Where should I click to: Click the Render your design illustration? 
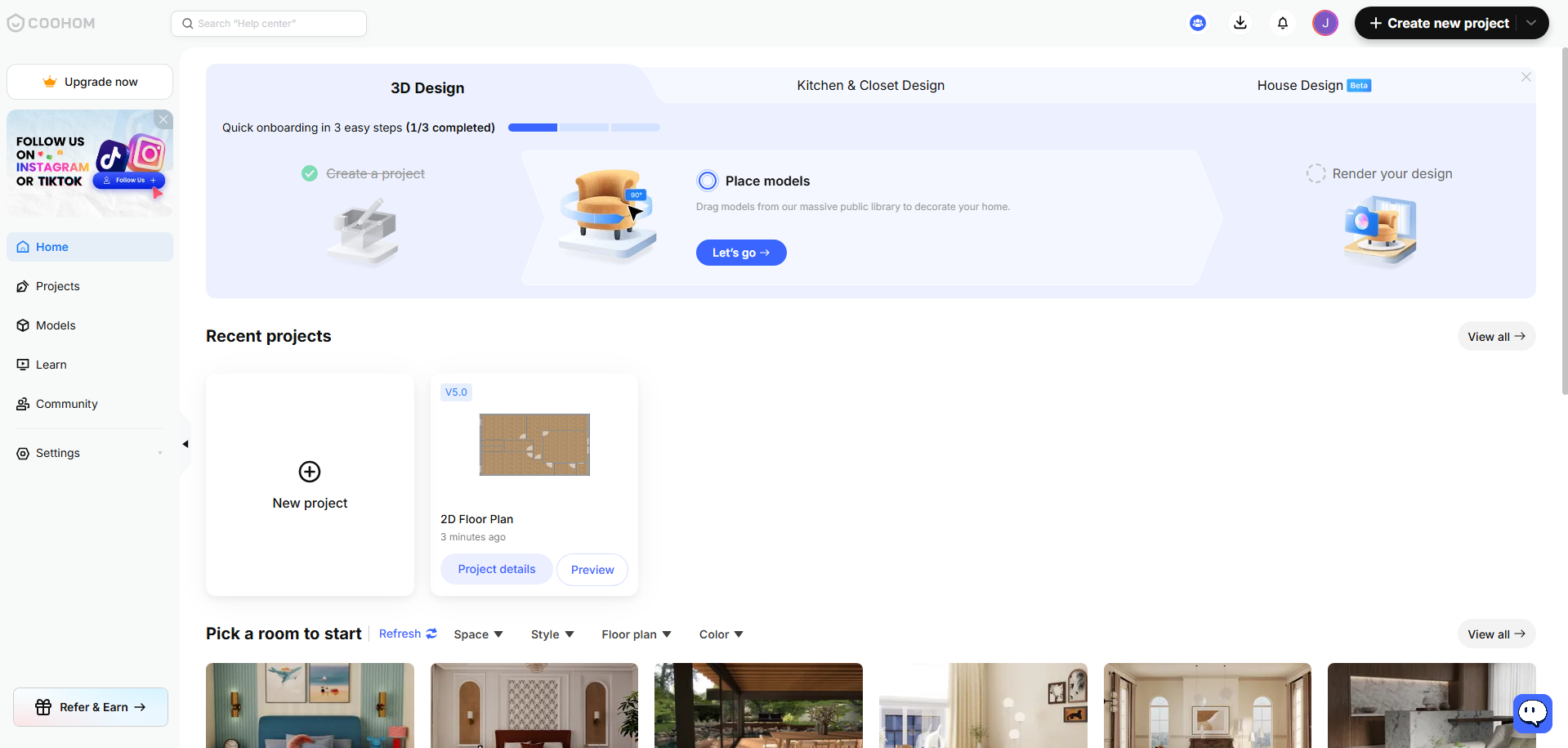pyautogui.click(x=1380, y=231)
